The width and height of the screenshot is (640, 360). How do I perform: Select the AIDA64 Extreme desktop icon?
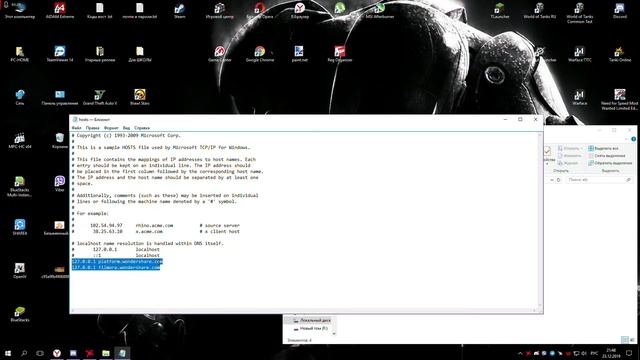click(60, 11)
